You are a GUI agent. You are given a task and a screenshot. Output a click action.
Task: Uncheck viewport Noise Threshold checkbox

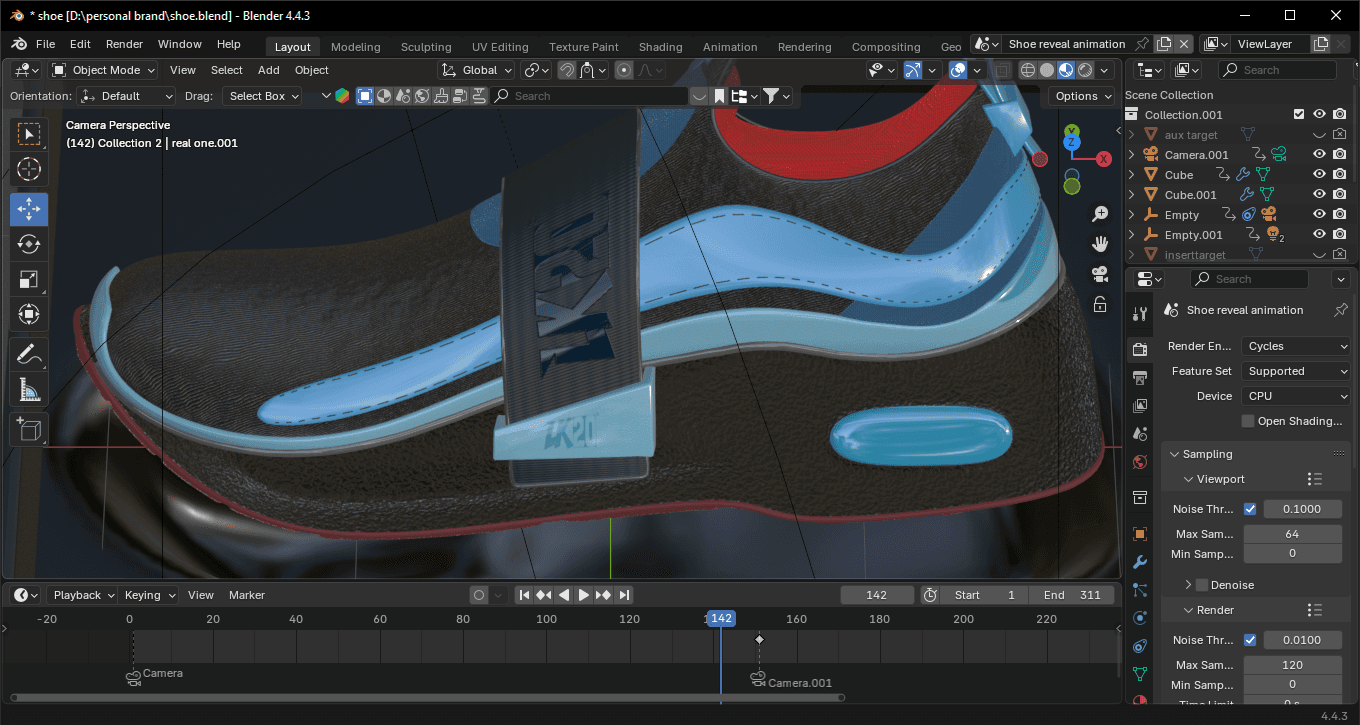click(1249, 509)
